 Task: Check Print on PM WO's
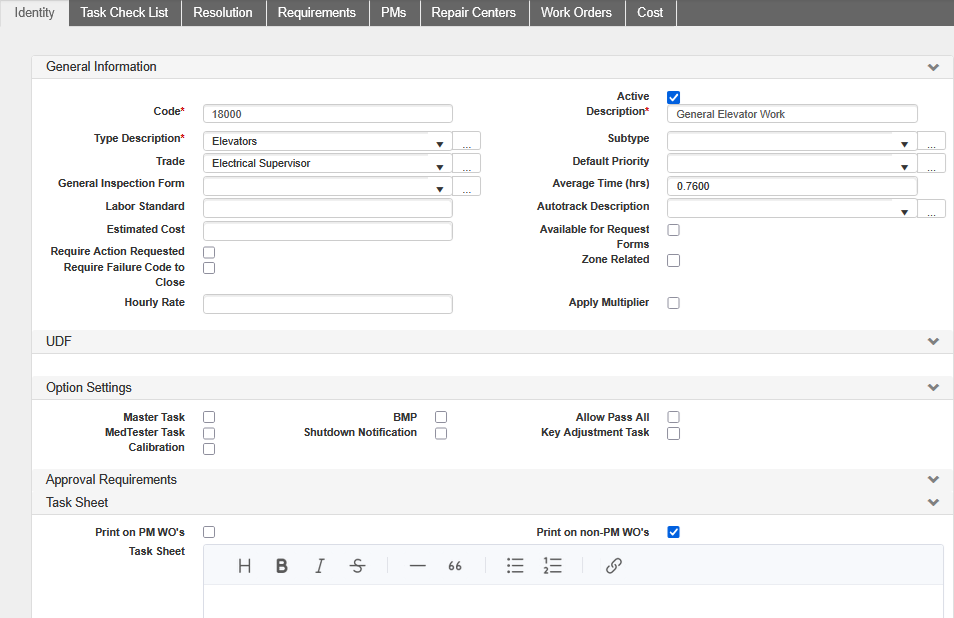tap(209, 532)
